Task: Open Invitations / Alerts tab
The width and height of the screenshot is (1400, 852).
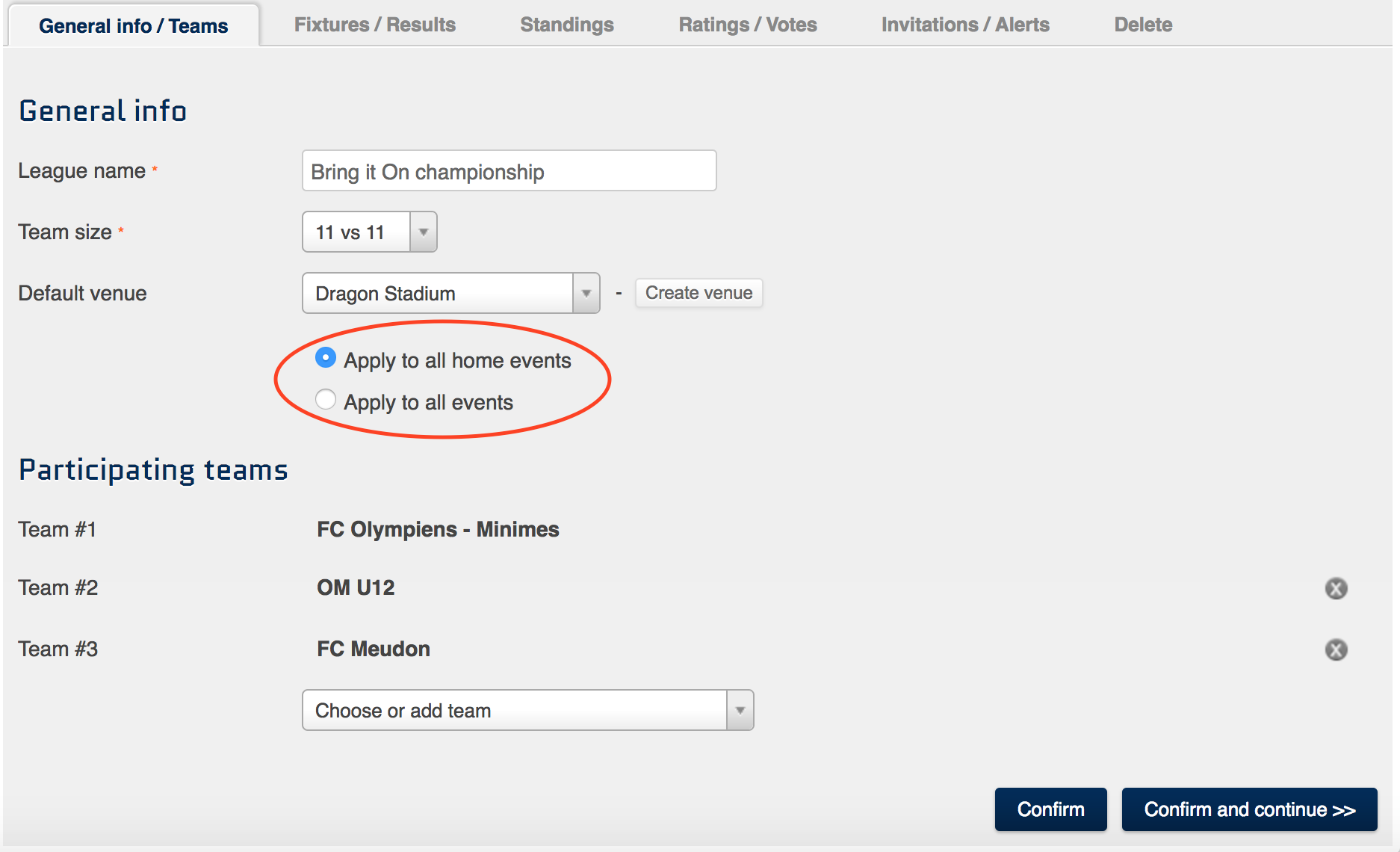Action: click(x=964, y=25)
